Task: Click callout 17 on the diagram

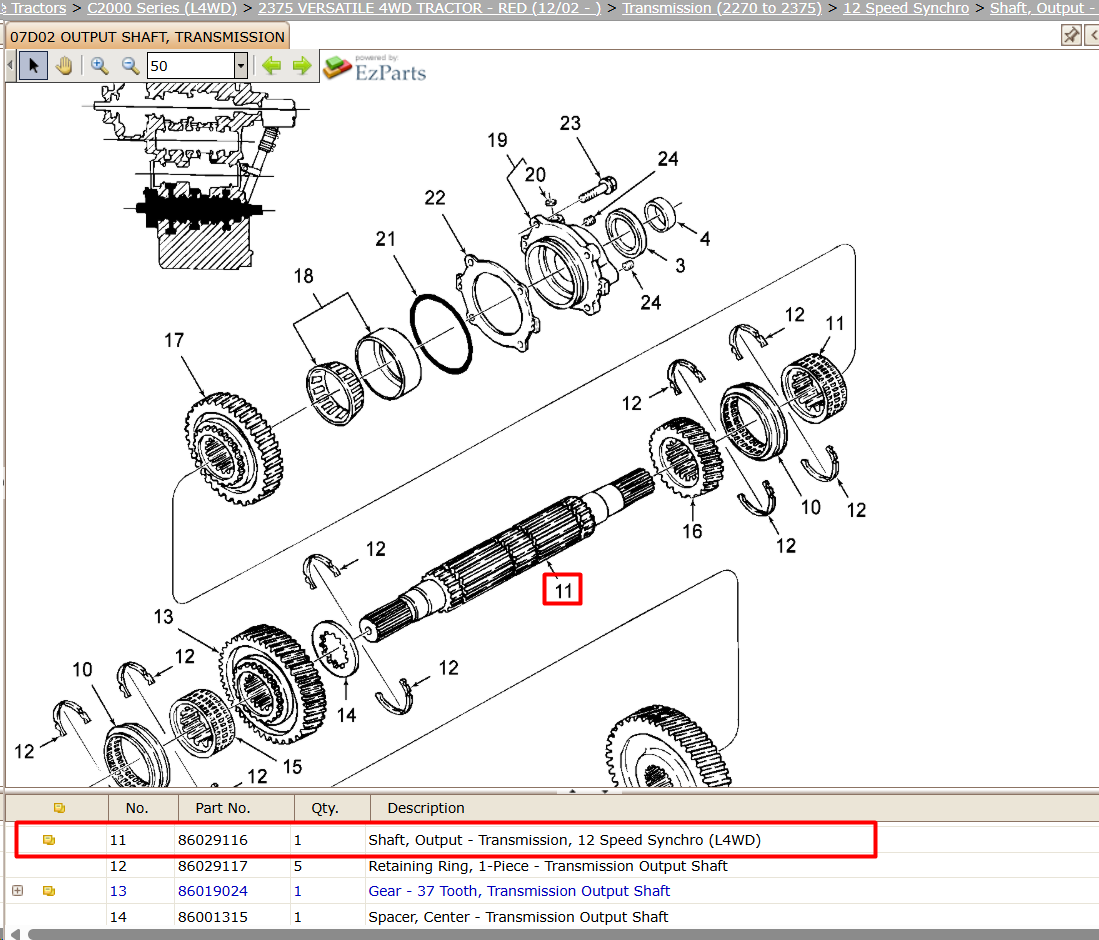Action: (174, 341)
